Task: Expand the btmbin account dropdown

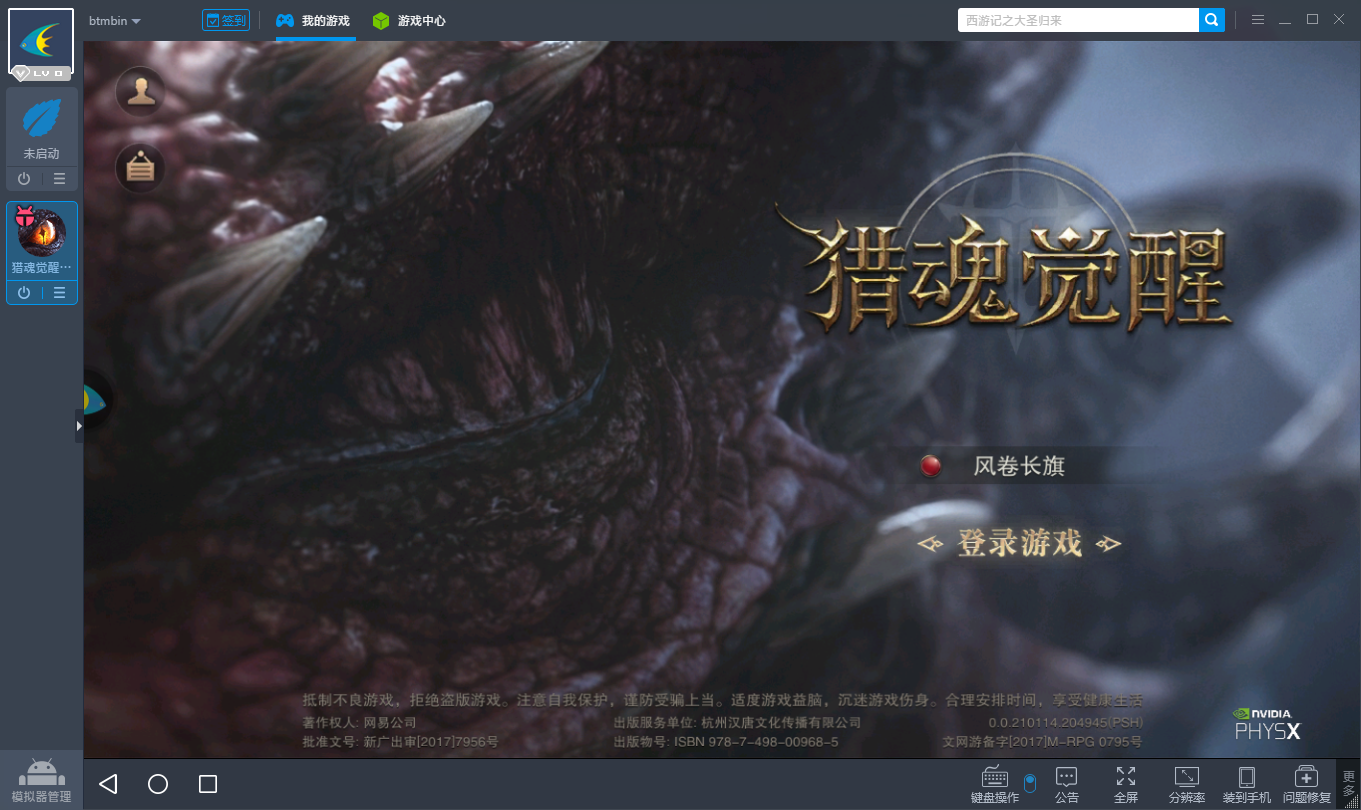Action: (114, 21)
